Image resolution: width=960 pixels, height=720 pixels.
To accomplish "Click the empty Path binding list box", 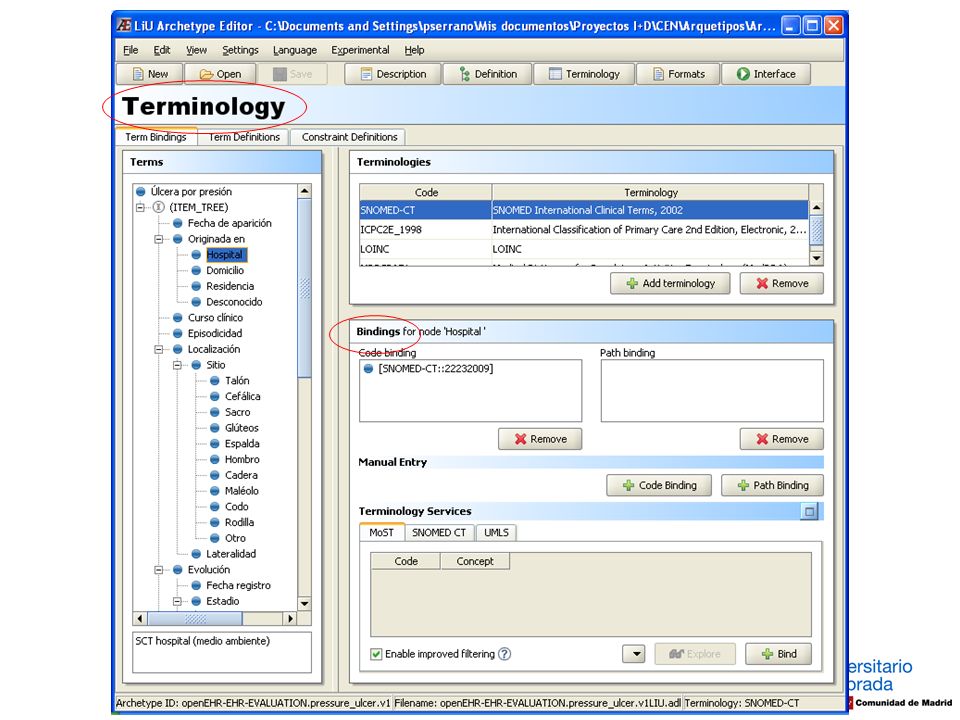I will [712, 391].
